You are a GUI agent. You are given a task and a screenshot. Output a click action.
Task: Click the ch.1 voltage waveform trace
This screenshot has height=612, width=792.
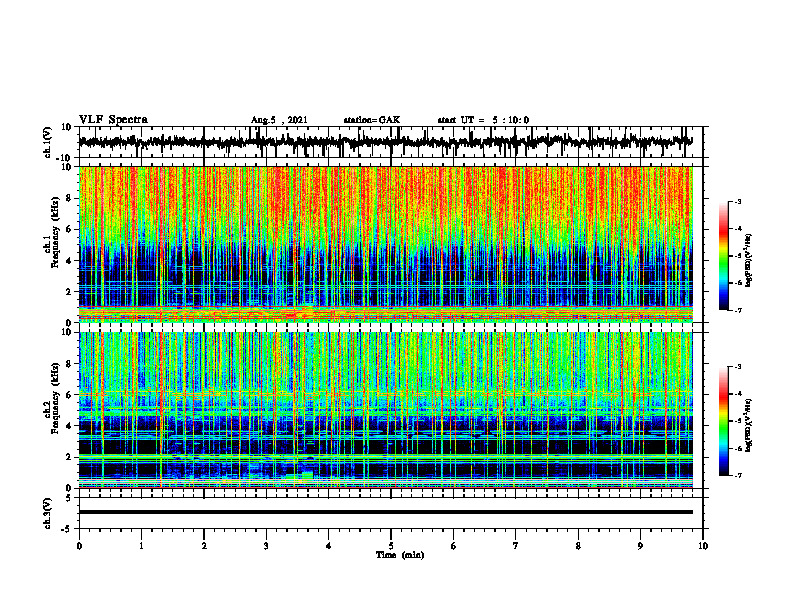[x=385, y=142]
